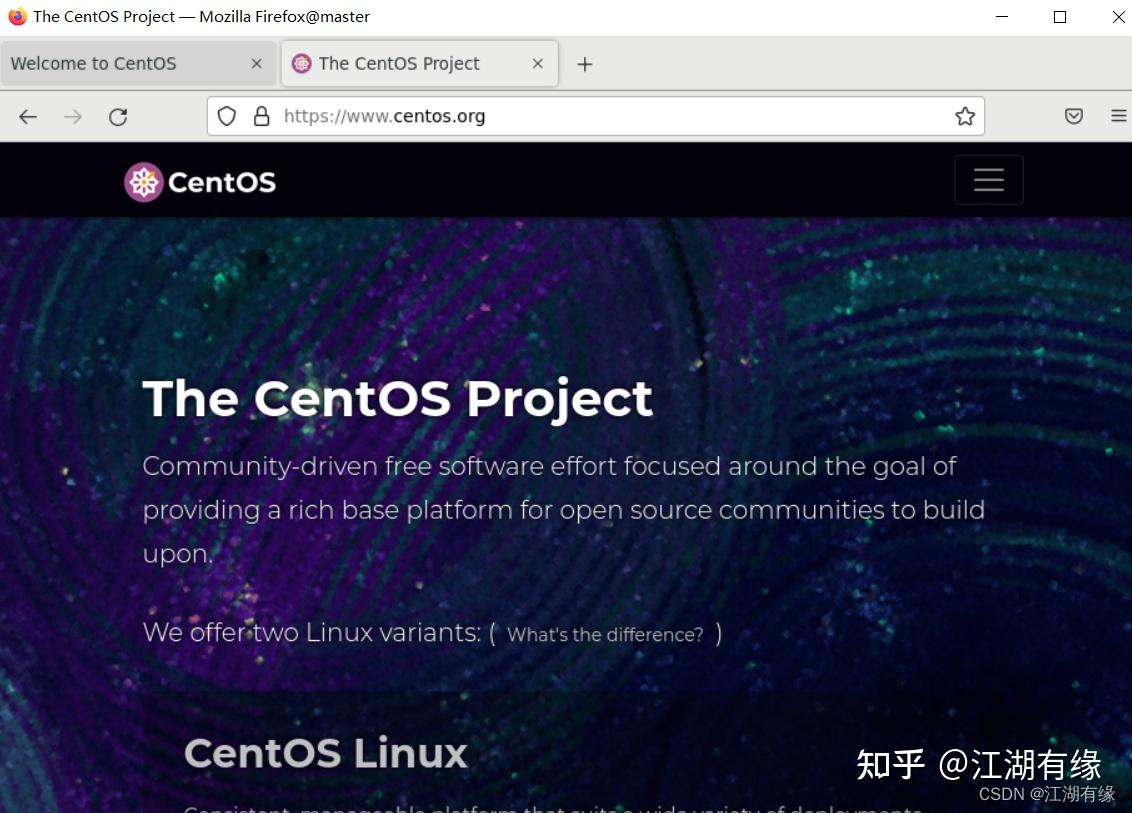Click the shield tracking protection icon
Image resolution: width=1132 pixels, height=813 pixels.
coord(226,116)
